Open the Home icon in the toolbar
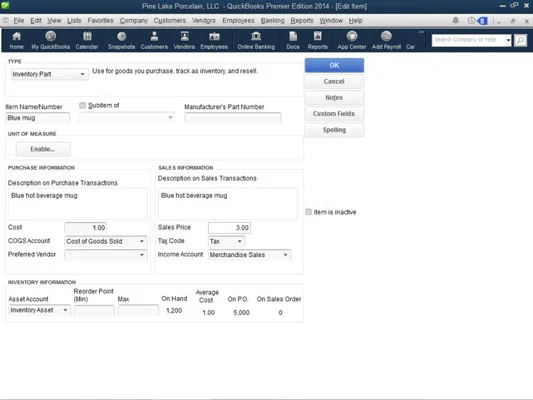Image resolution: width=533 pixels, height=400 pixels. [x=16, y=40]
